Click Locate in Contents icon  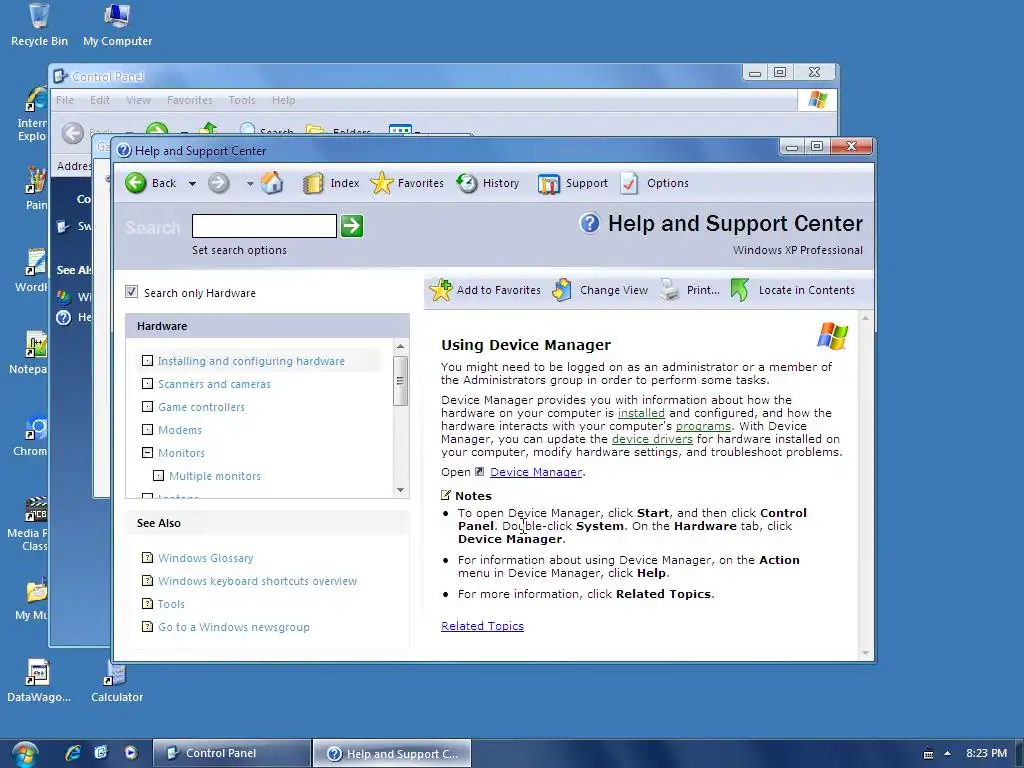pos(739,290)
